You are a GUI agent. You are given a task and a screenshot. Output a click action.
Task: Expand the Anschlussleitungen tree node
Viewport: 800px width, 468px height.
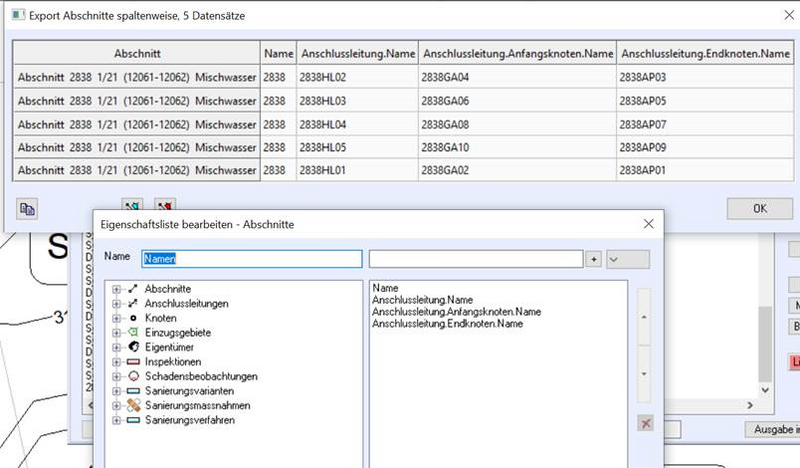(116, 304)
